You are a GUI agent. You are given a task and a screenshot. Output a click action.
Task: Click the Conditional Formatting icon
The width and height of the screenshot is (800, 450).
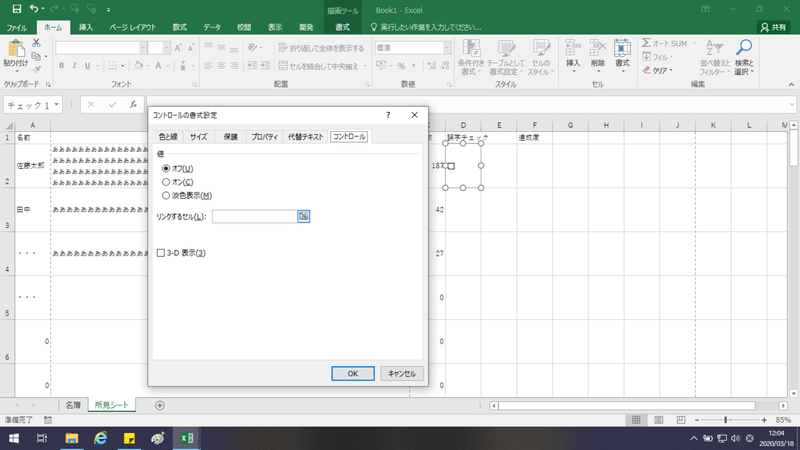(x=471, y=49)
